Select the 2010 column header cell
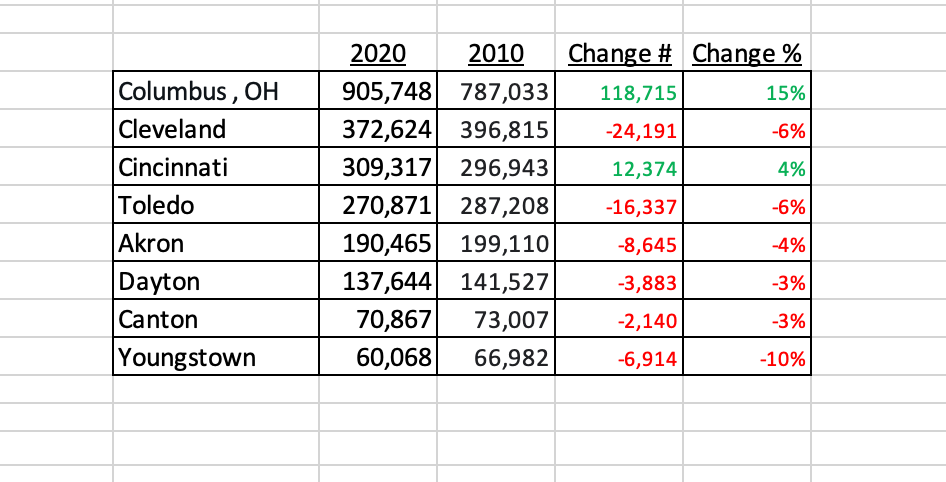 [496, 53]
